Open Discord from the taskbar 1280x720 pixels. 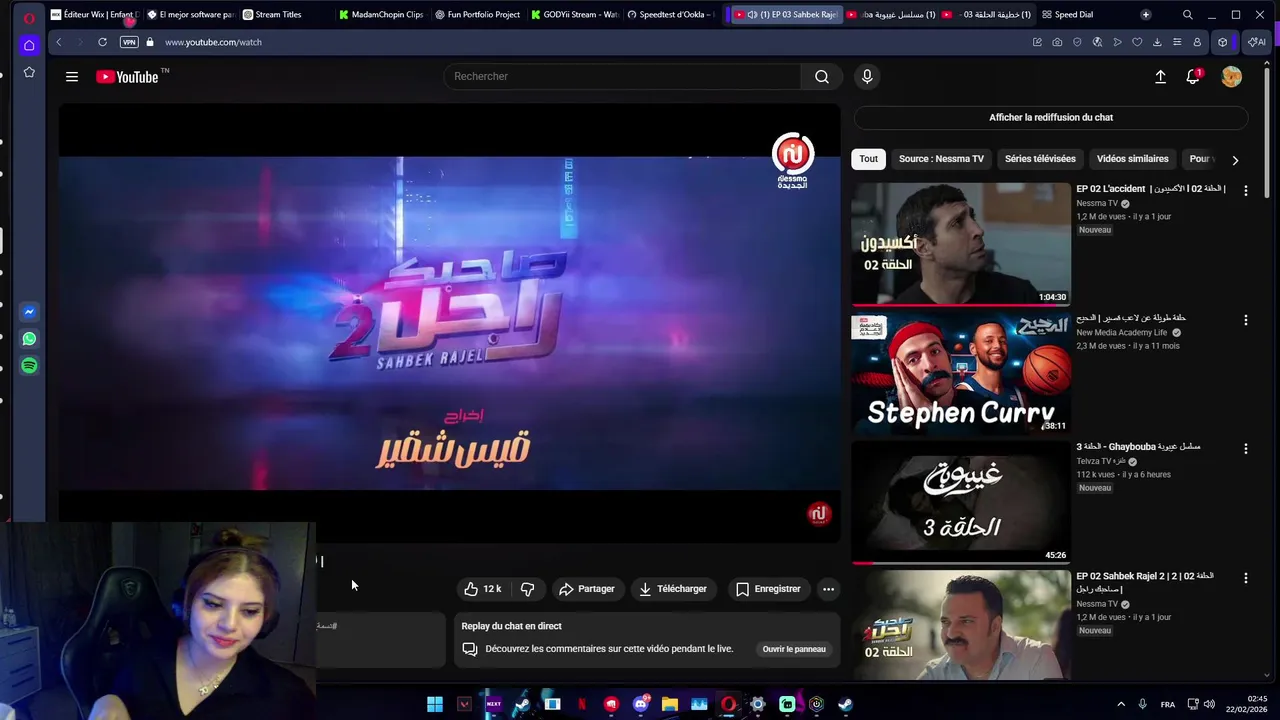pos(640,704)
